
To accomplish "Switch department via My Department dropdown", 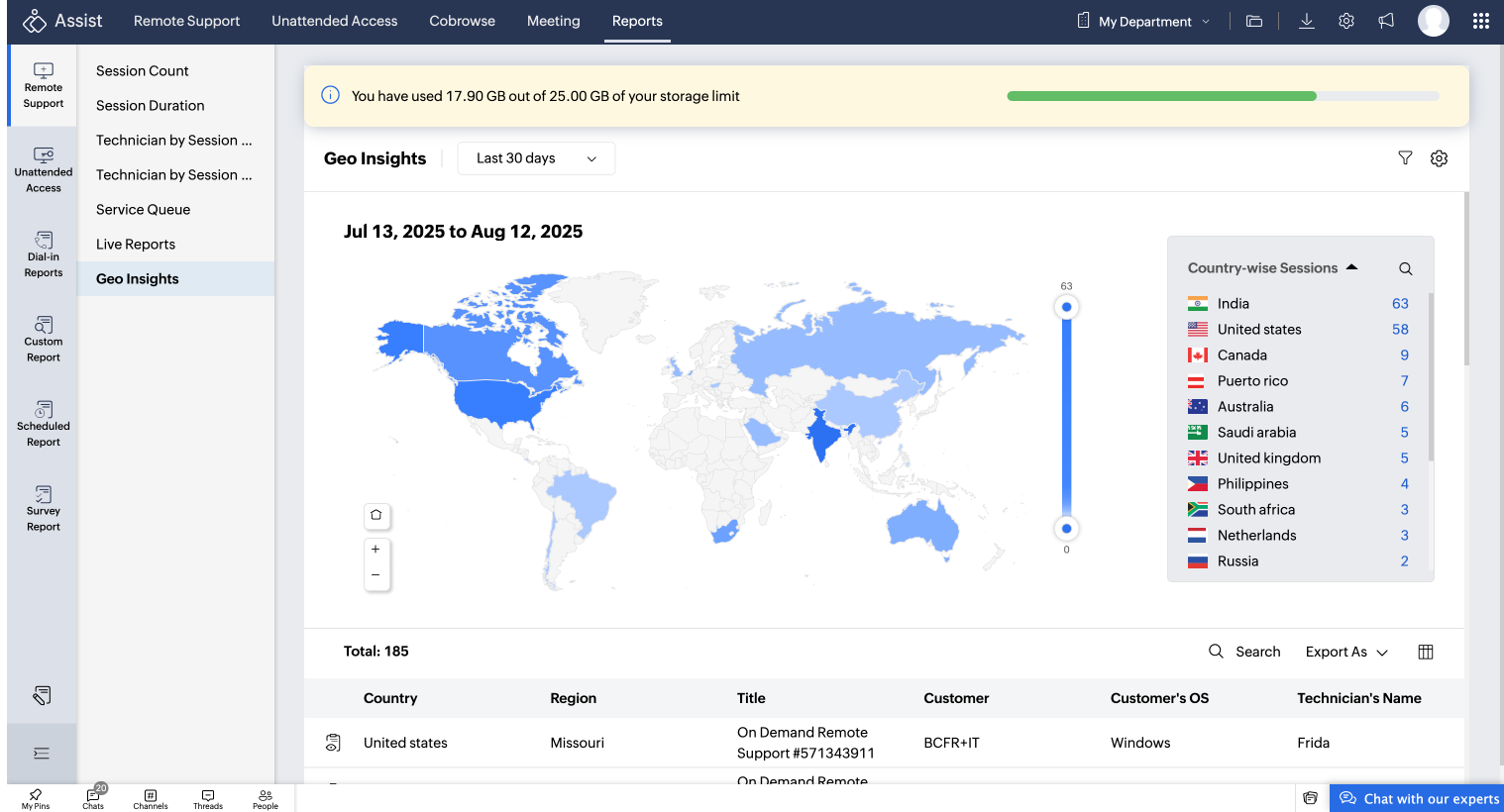I will [1144, 21].
